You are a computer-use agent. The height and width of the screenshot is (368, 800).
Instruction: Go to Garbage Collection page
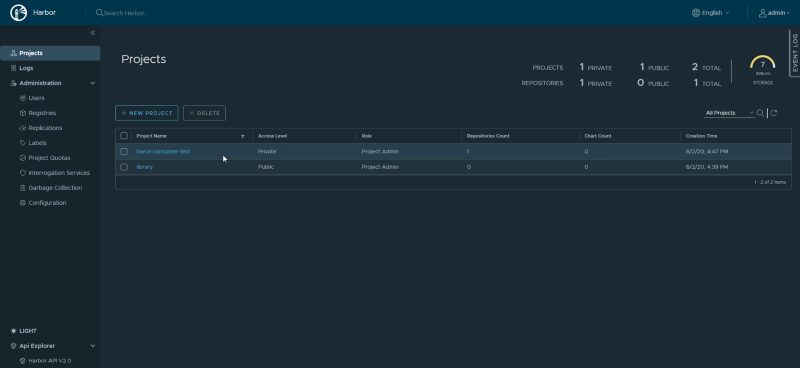click(55, 188)
